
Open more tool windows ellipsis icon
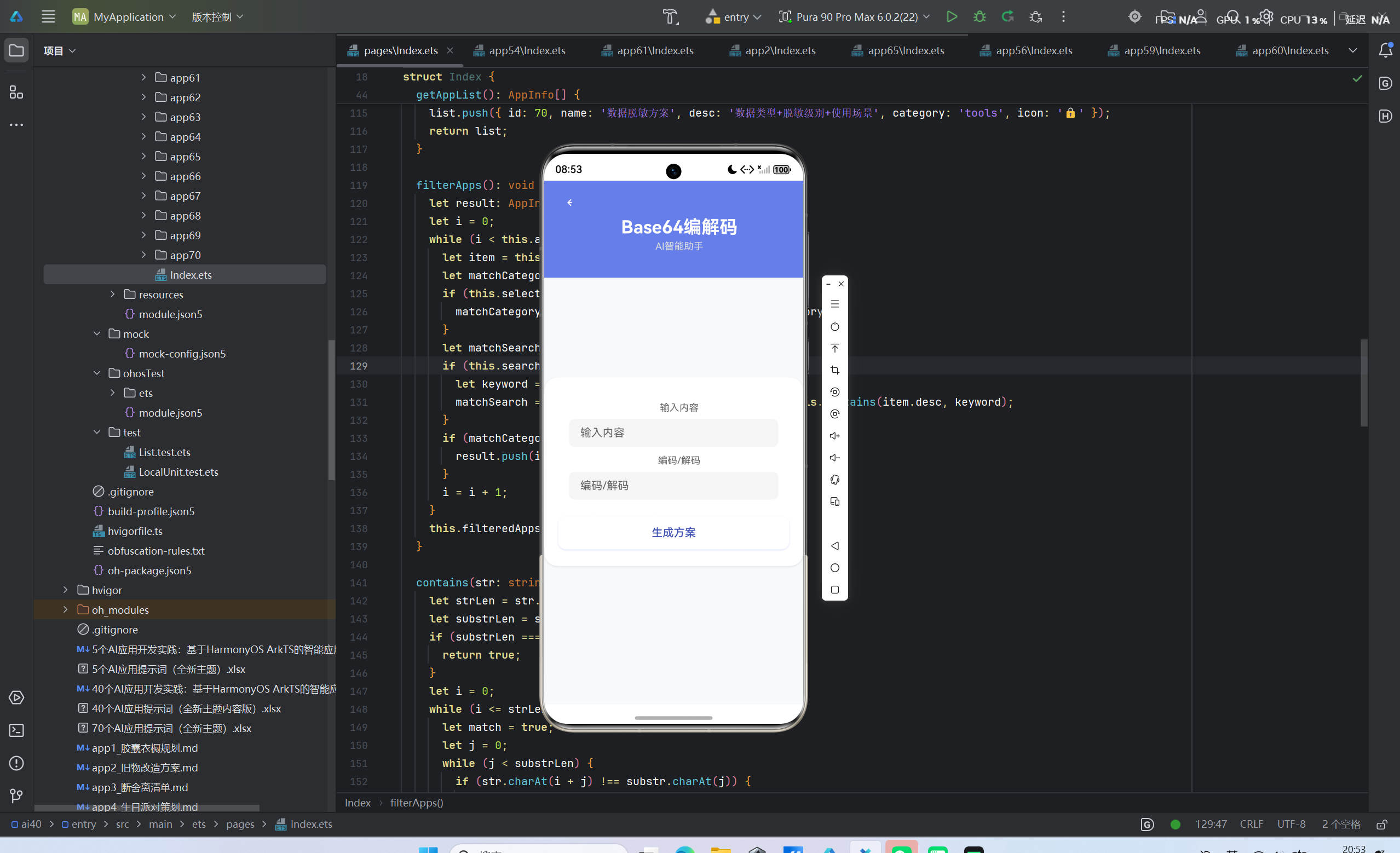[16, 124]
